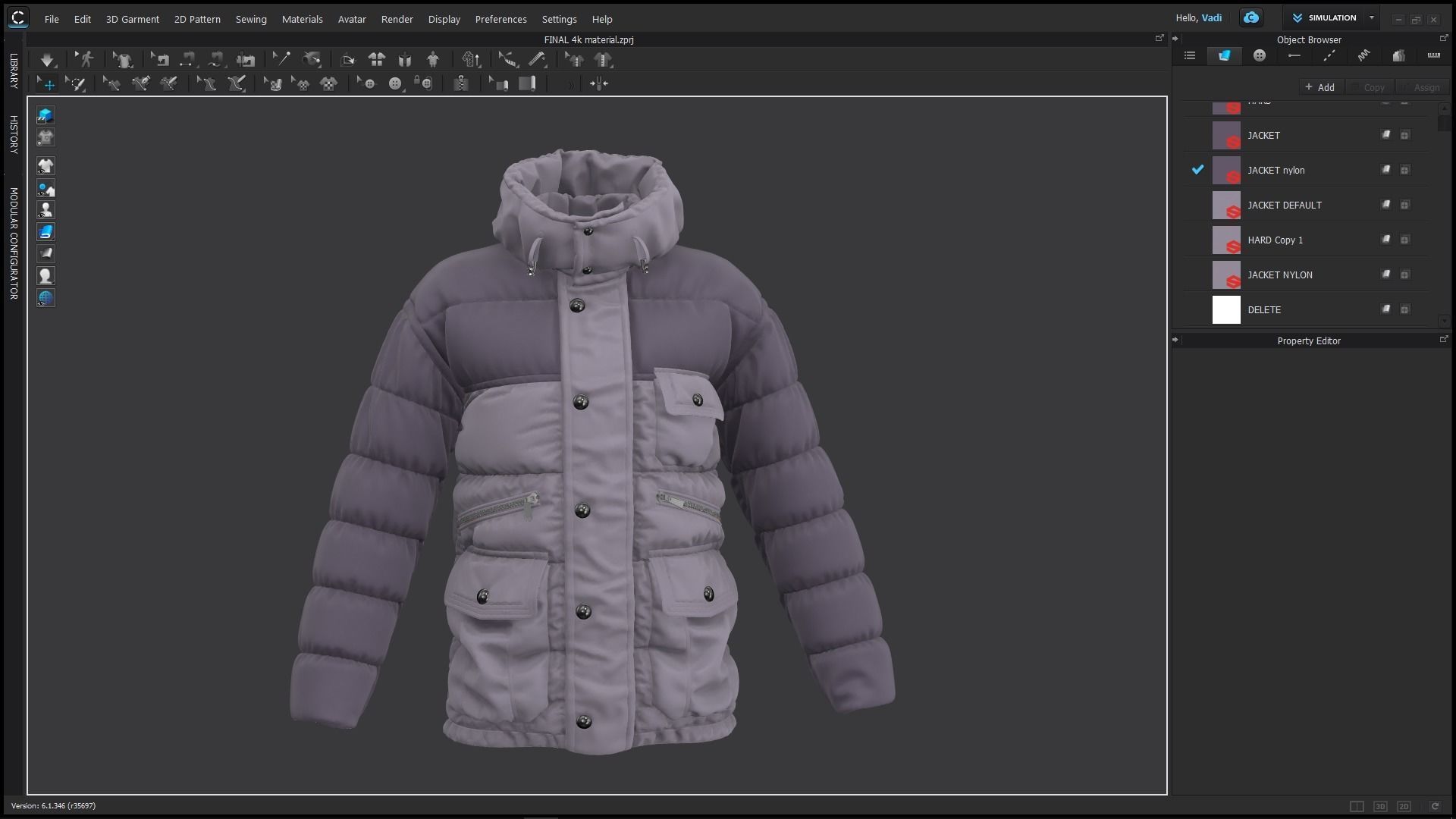
Task: Open the 2D Pattern menu
Action: [197, 19]
